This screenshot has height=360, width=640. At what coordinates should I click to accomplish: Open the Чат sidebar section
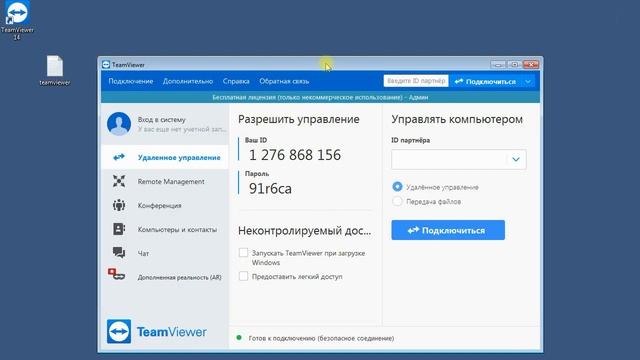coord(165,253)
